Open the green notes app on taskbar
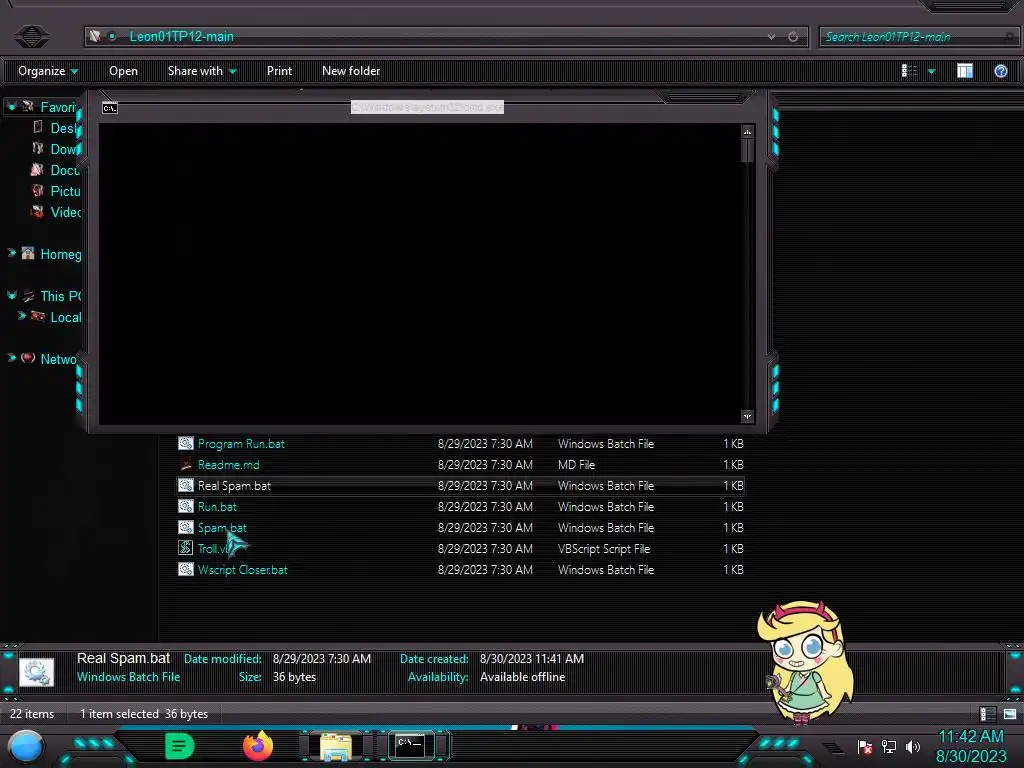The height and width of the screenshot is (768, 1024). tap(179, 746)
